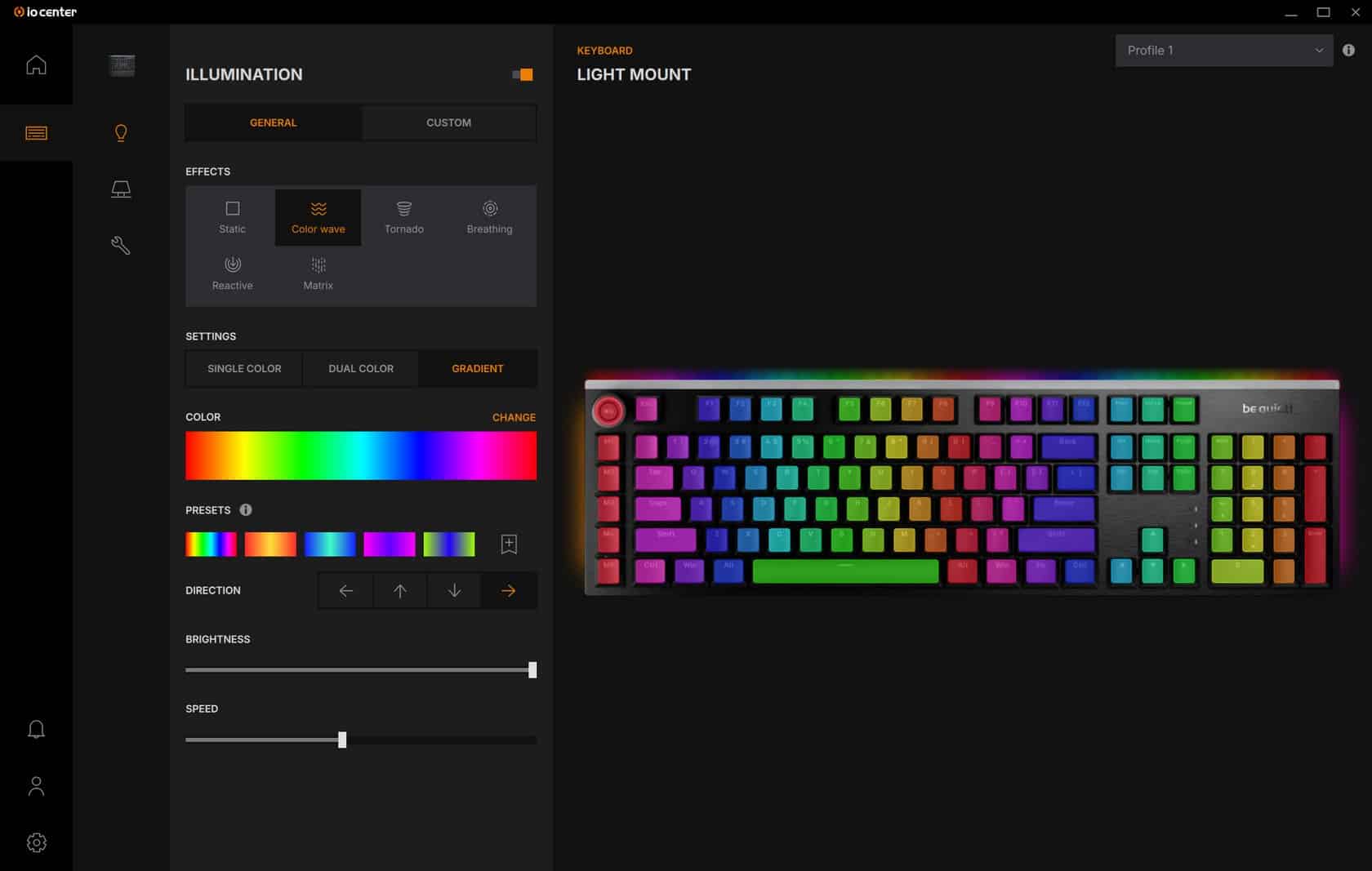The width and height of the screenshot is (1372, 871).
Task: Open the wrench settings section
Action: (121, 246)
